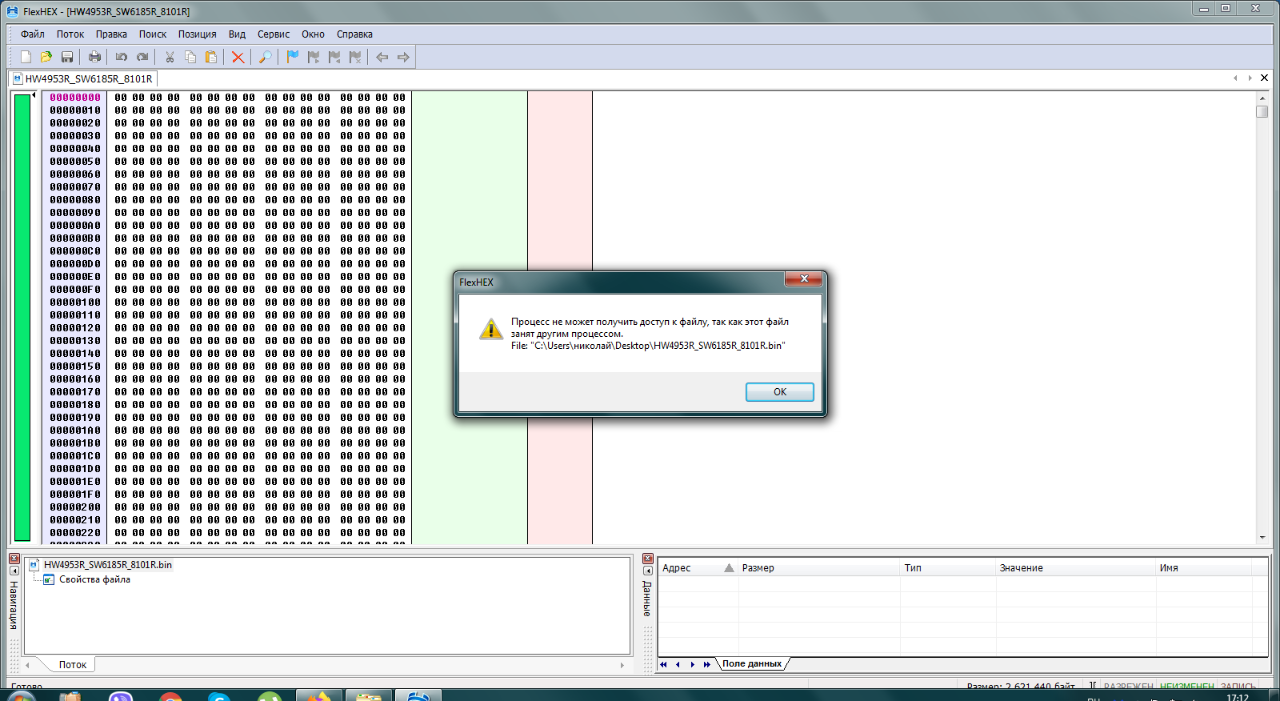The height and width of the screenshot is (701, 1280).
Task: Toggle bookmark with the blue flag icon
Action: 293,57
